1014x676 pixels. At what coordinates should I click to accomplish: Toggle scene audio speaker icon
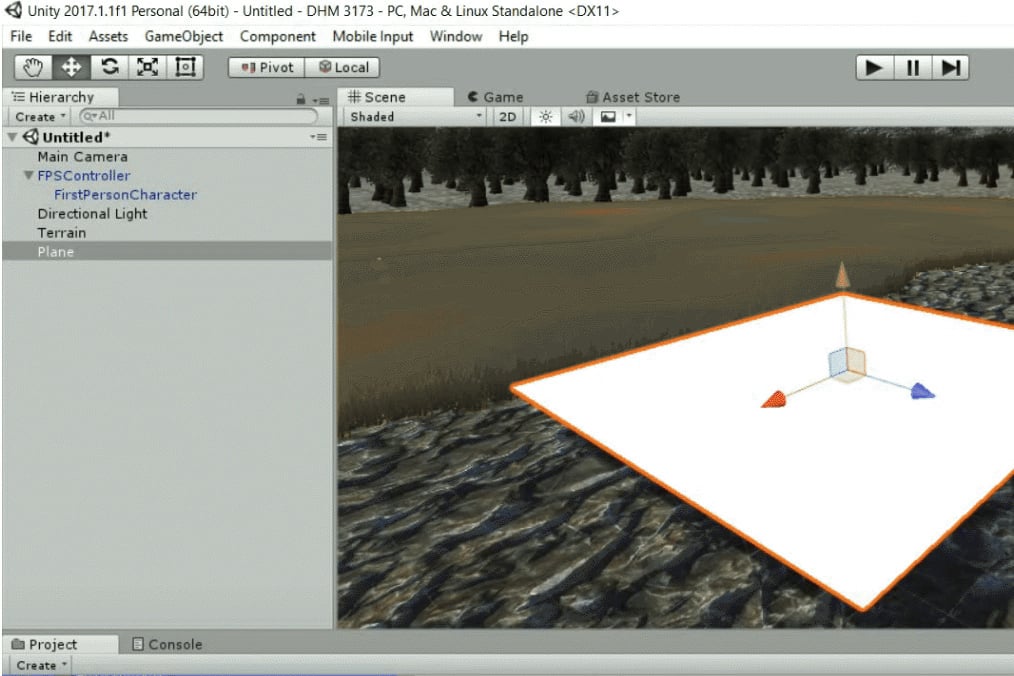click(x=576, y=117)
